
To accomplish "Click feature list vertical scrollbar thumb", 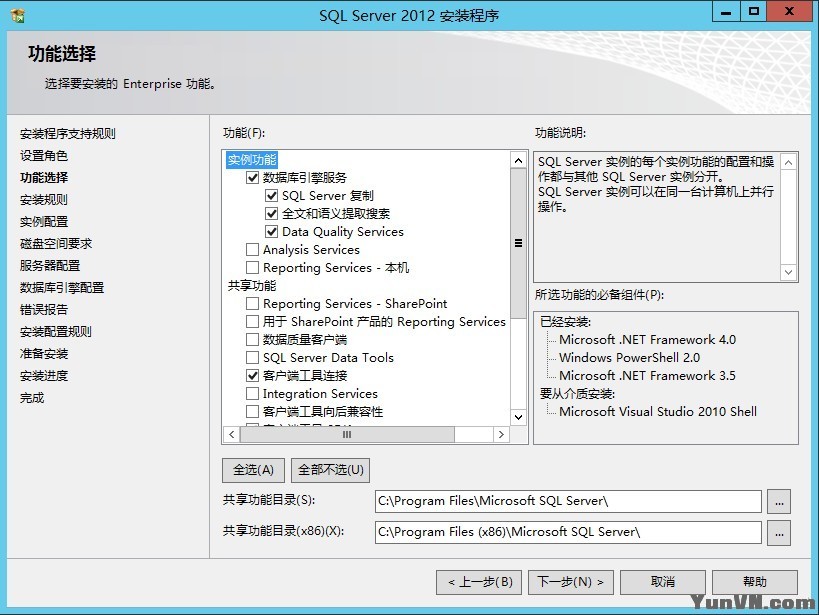I will (x=518, y=243).
